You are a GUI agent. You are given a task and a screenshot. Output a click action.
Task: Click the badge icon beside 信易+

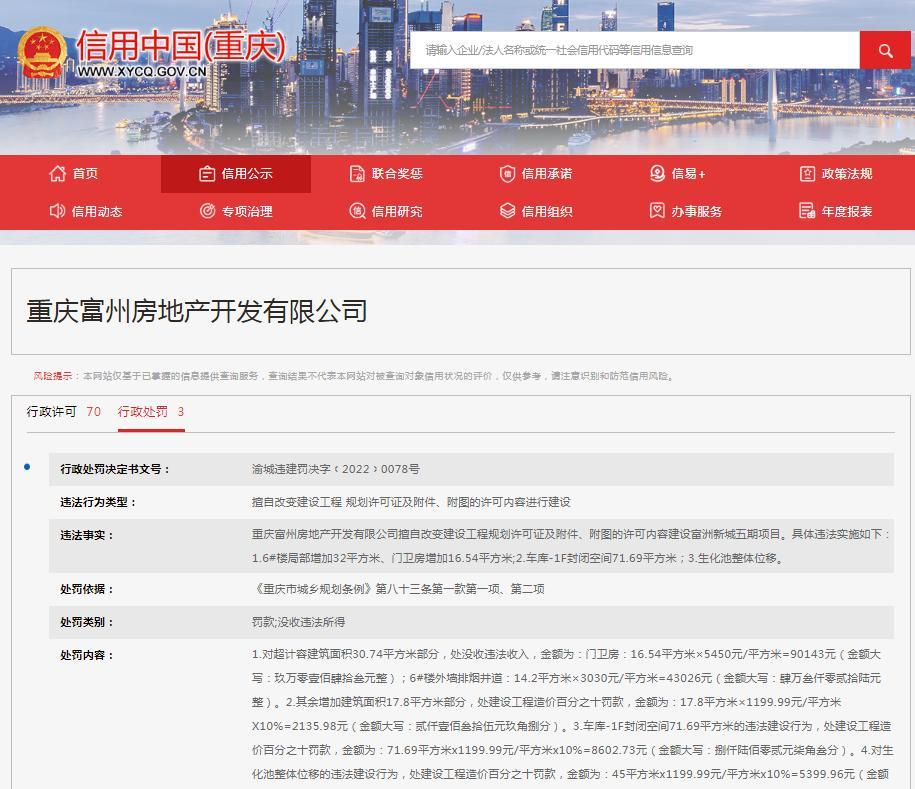tap(658, 174)
